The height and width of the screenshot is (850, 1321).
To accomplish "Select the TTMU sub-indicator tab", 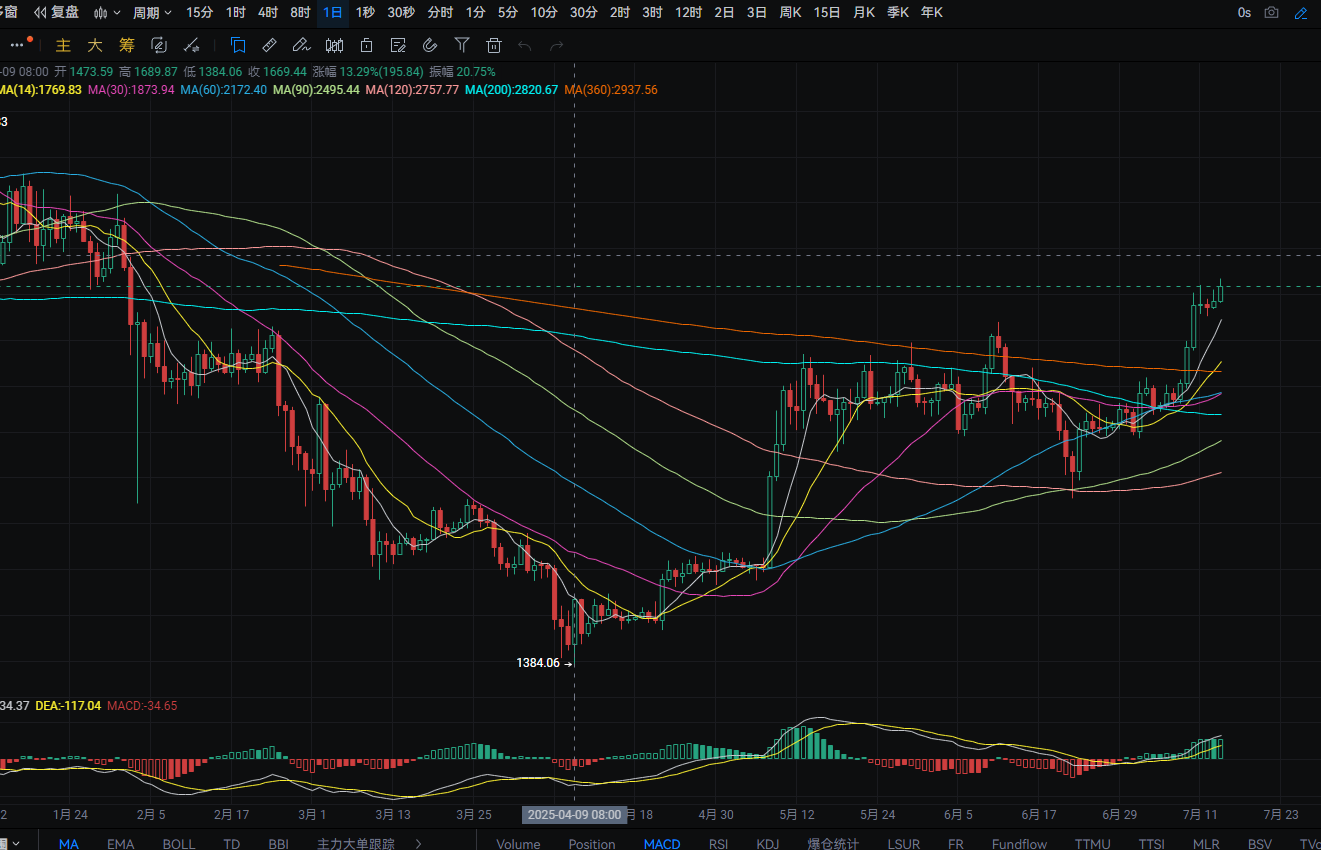I will pos(1093,844).
